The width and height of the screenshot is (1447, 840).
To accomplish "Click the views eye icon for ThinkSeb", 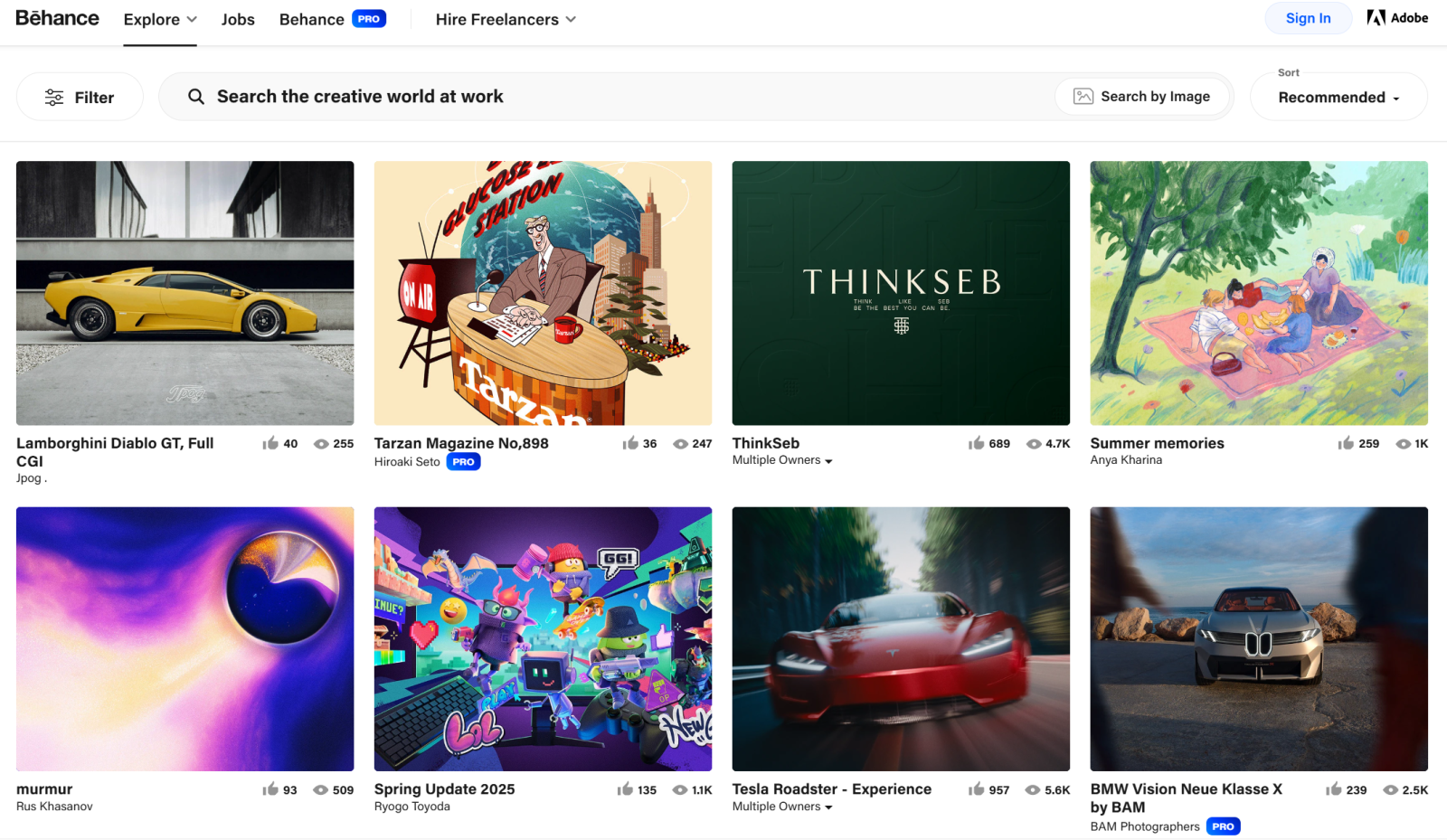I will pos(1034,444).
